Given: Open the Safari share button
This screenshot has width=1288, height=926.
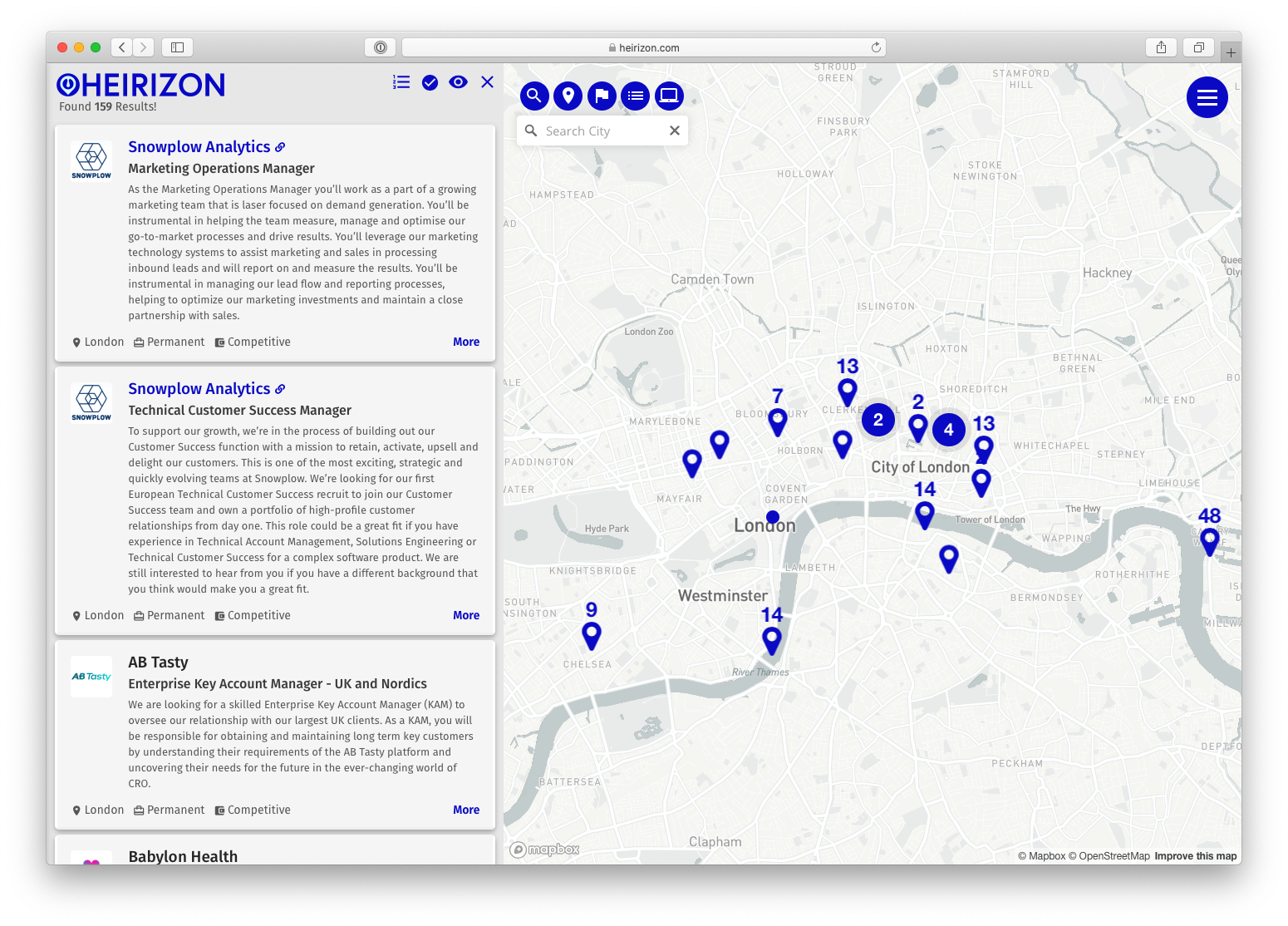Looking at the screenshot, I should [x=1161, y=47].
